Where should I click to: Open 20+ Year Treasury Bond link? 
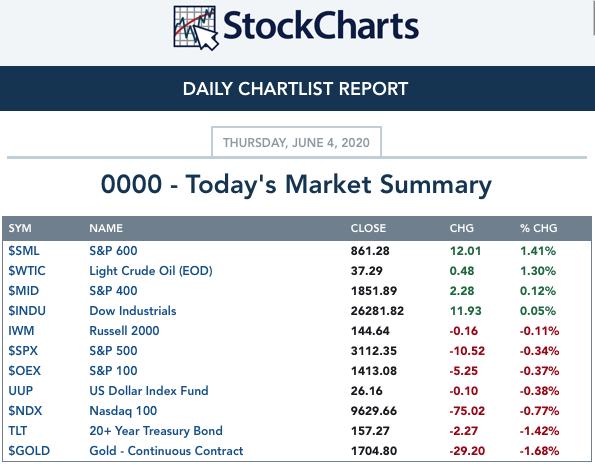click(x=156, y=431)
